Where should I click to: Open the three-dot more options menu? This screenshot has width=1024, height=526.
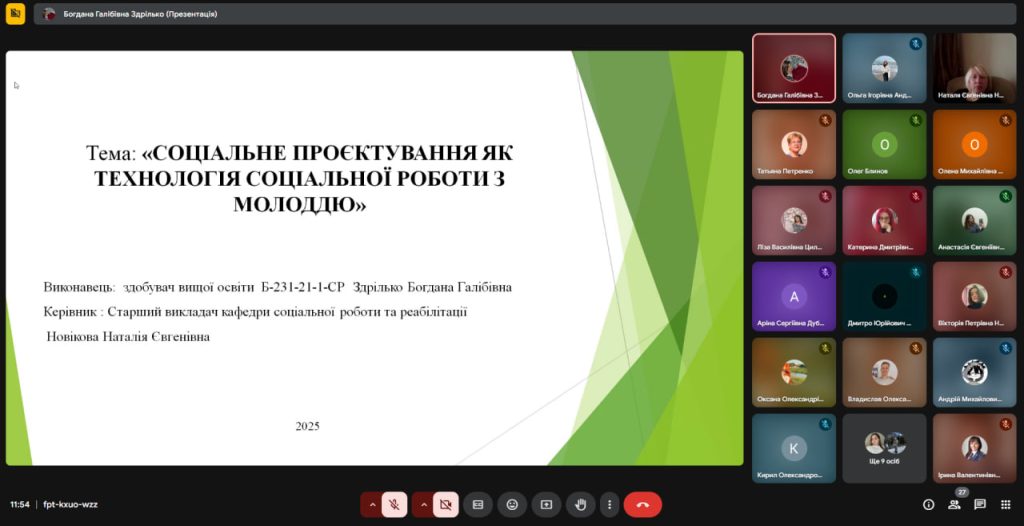(609, 505)
